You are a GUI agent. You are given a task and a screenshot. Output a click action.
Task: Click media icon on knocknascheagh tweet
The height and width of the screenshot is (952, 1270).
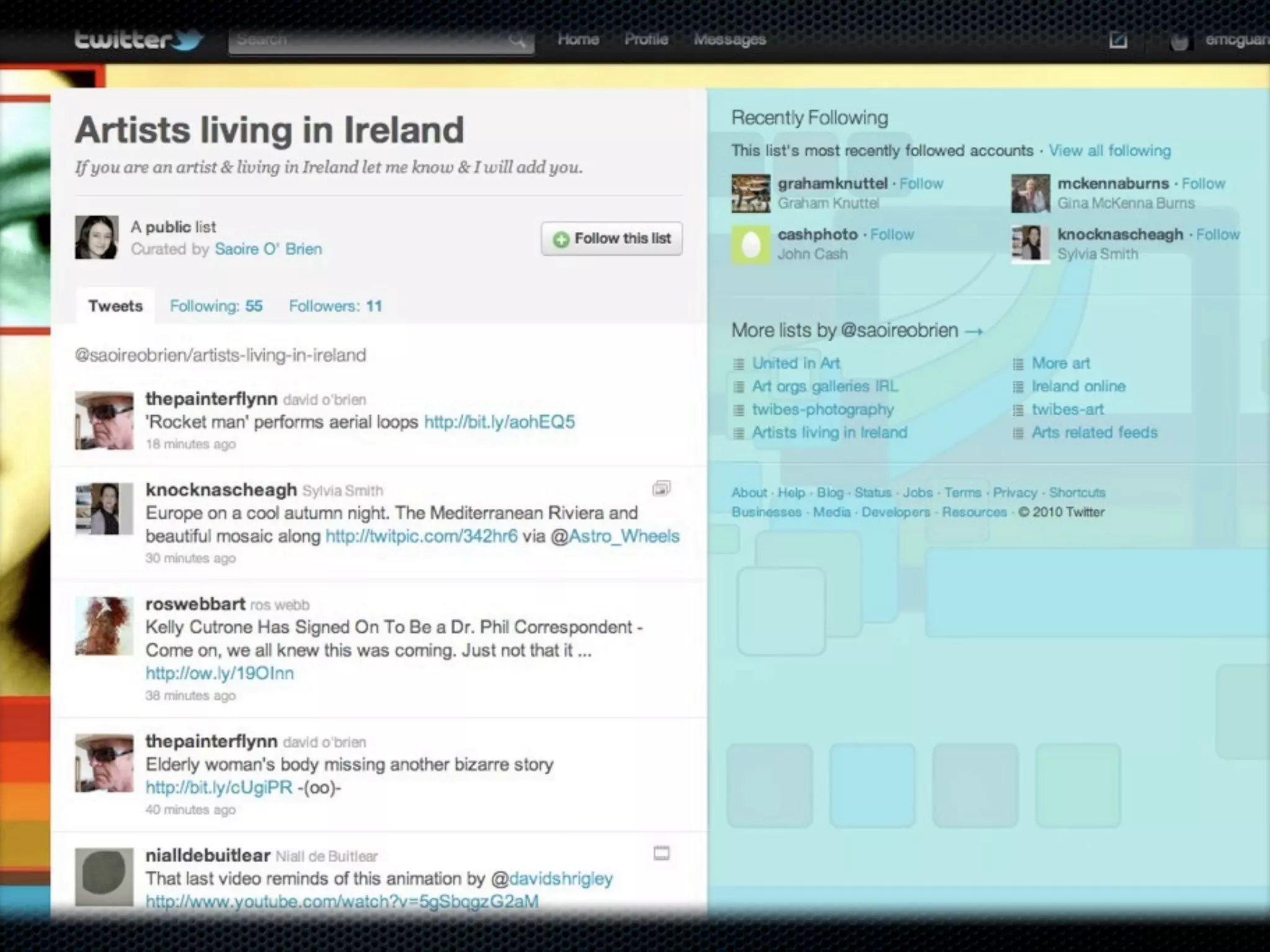[x=661, y=489]
